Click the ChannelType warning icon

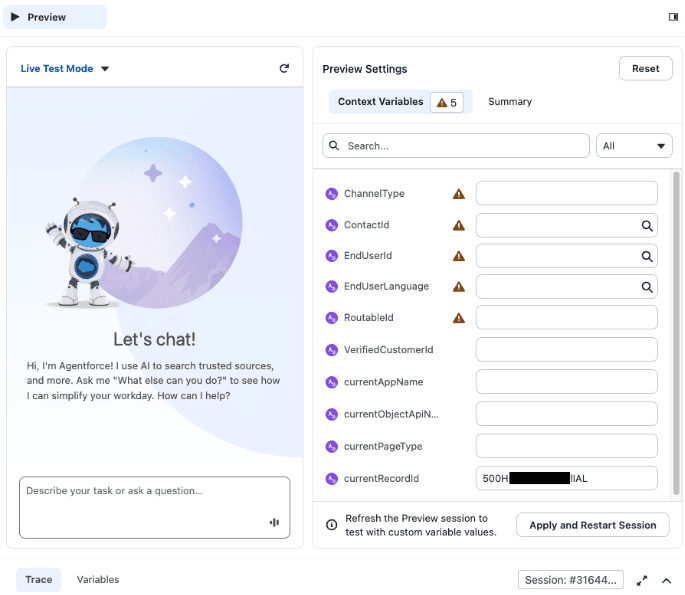pos(459,194)
